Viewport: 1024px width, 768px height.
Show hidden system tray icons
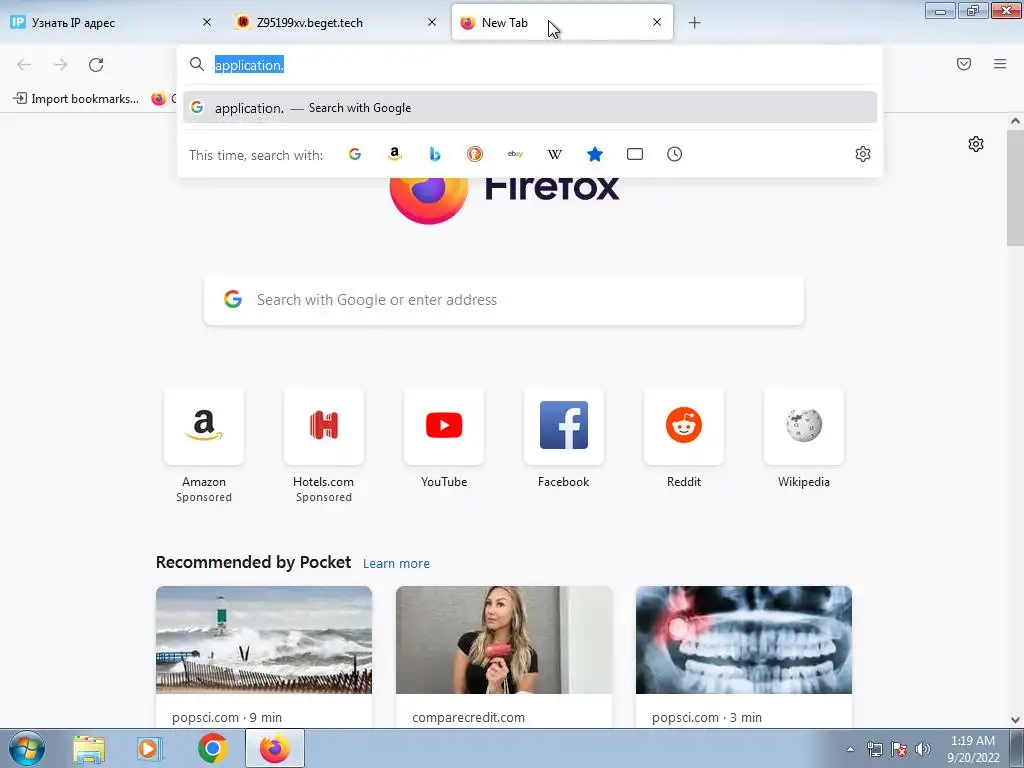click(850, 749)
